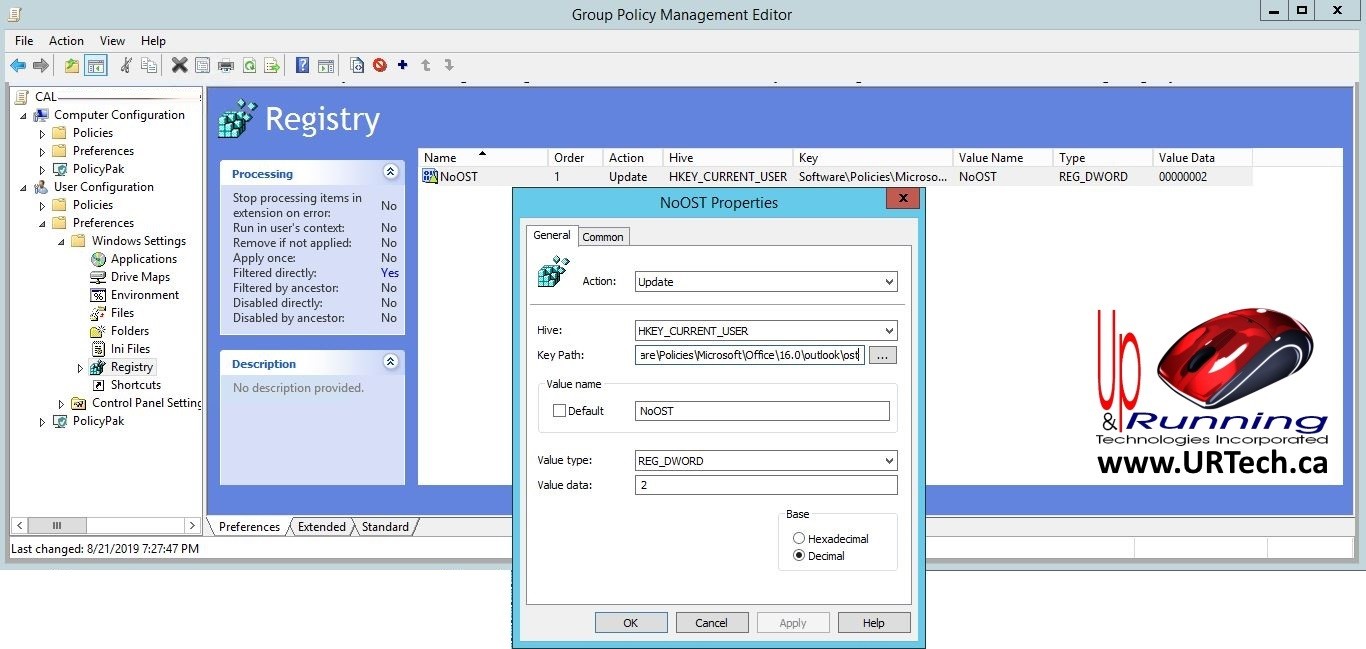Screen dimensions: 1366x649
Task: Click the Value data input field
Action: click(766, 486)
